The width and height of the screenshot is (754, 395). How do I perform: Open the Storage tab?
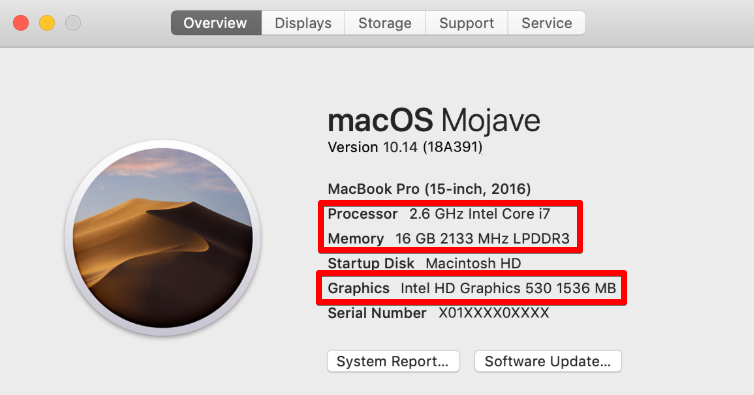point(385,23)
